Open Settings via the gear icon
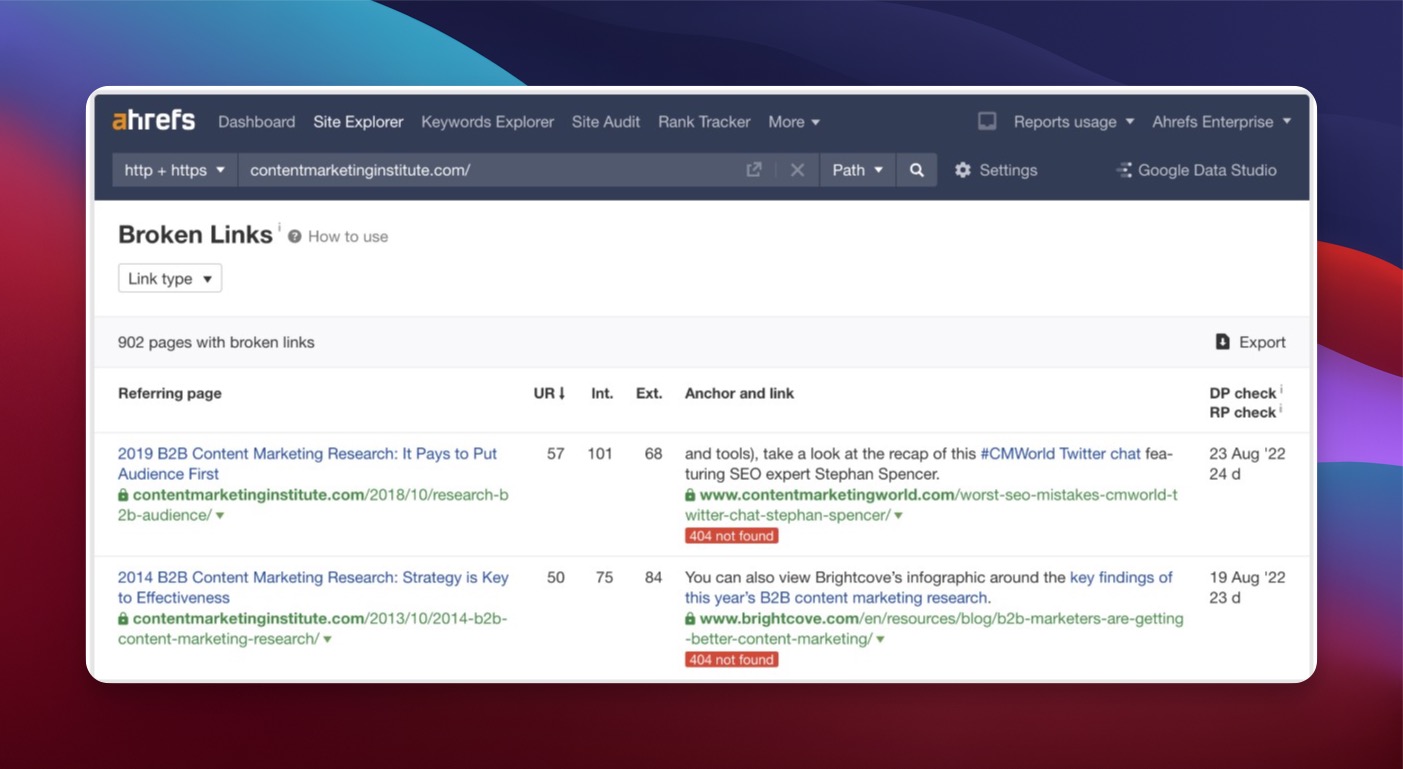Image resolution: width=1403 pixels, height=769 pixels. coord(962,170)
